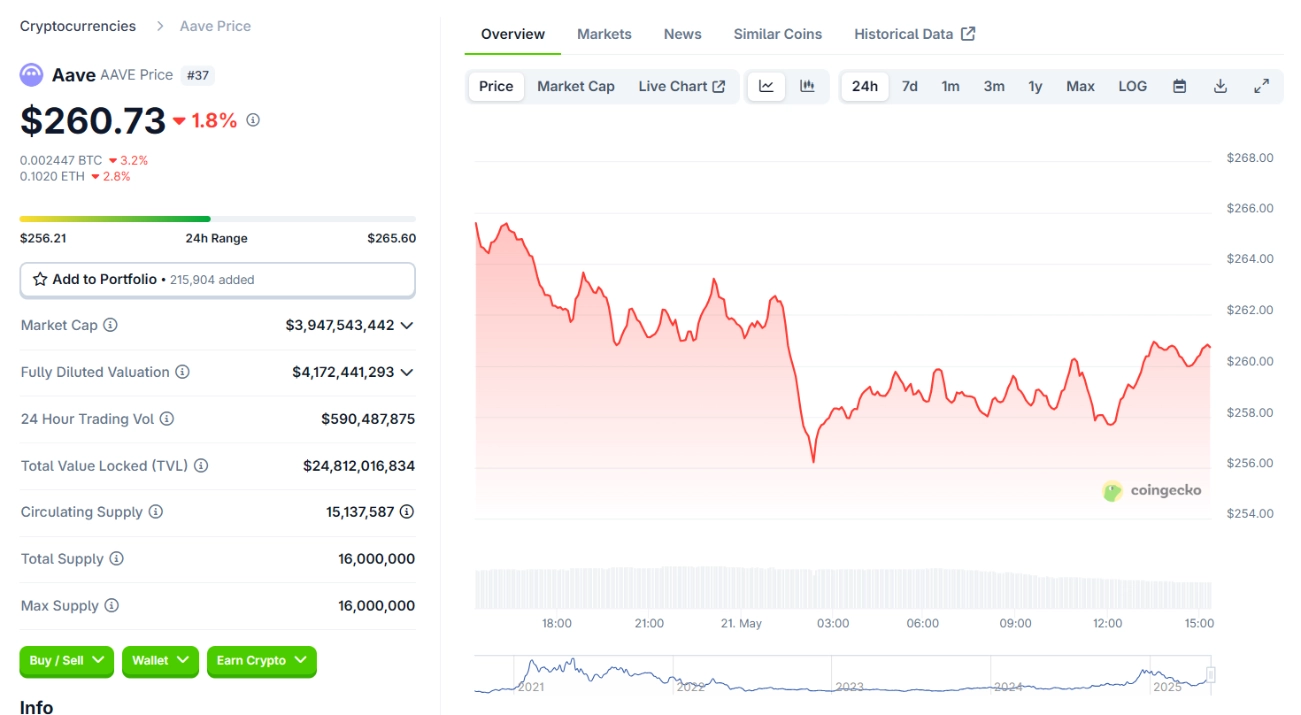Open Circulating Supply label info icon

(x=156, y=512)
